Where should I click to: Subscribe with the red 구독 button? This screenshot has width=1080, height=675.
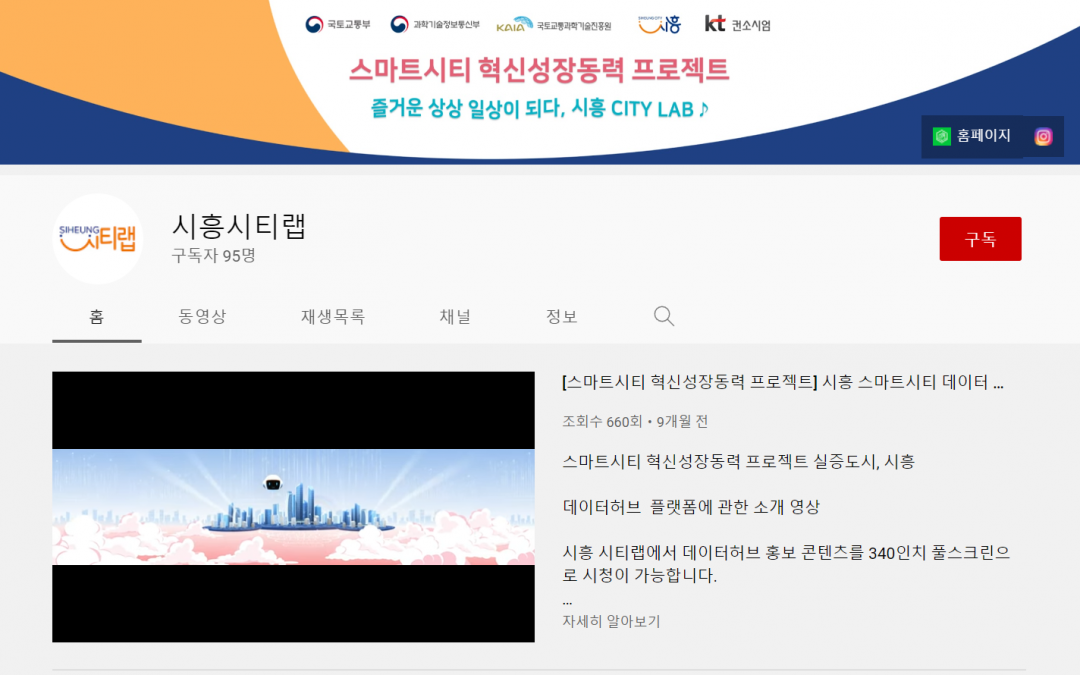click(x=980, y=239)
